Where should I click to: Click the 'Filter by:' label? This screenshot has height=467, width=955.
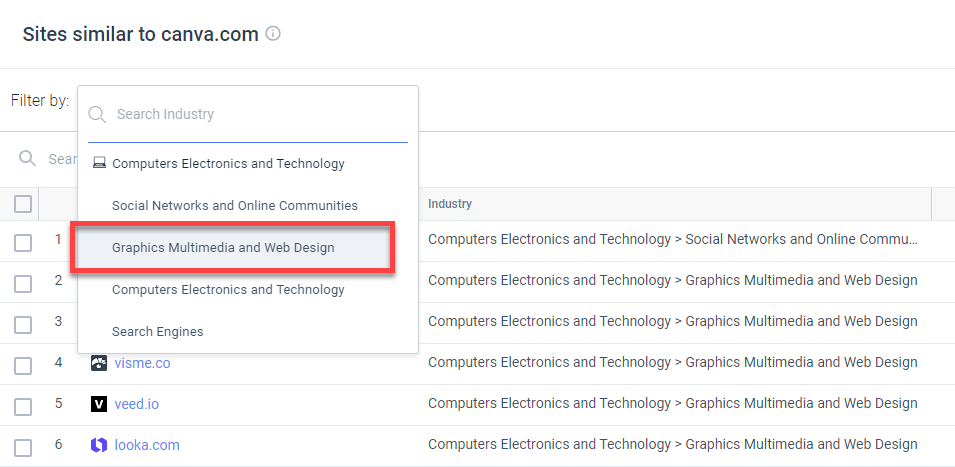(40, 100)
